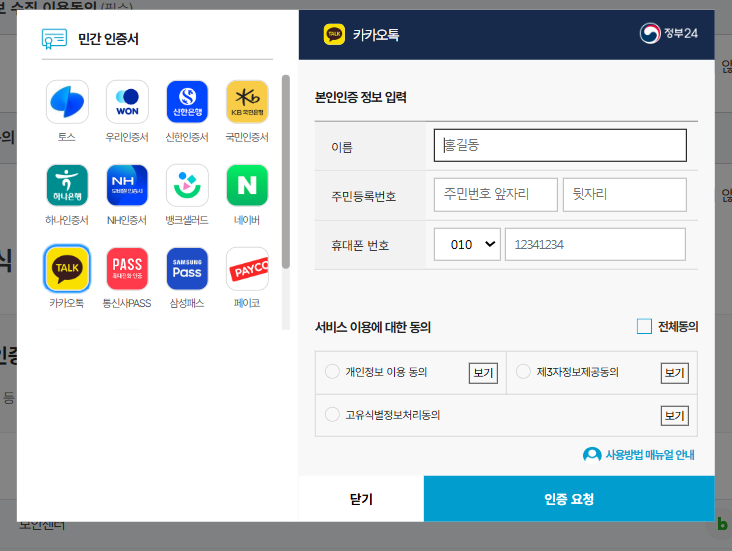Choose the carrier PASS icon
732x551 pixels.
pos(127,268)
